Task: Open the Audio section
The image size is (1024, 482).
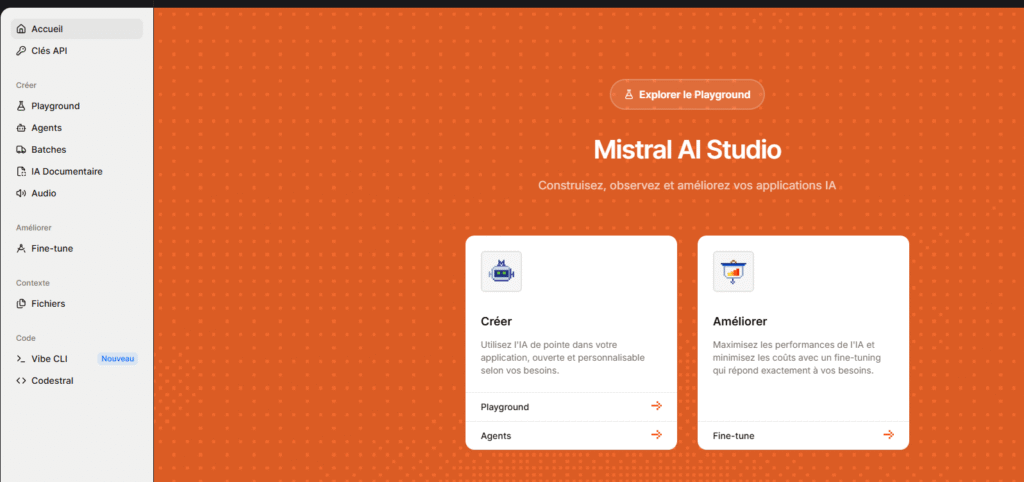Action: coord(77,193)
